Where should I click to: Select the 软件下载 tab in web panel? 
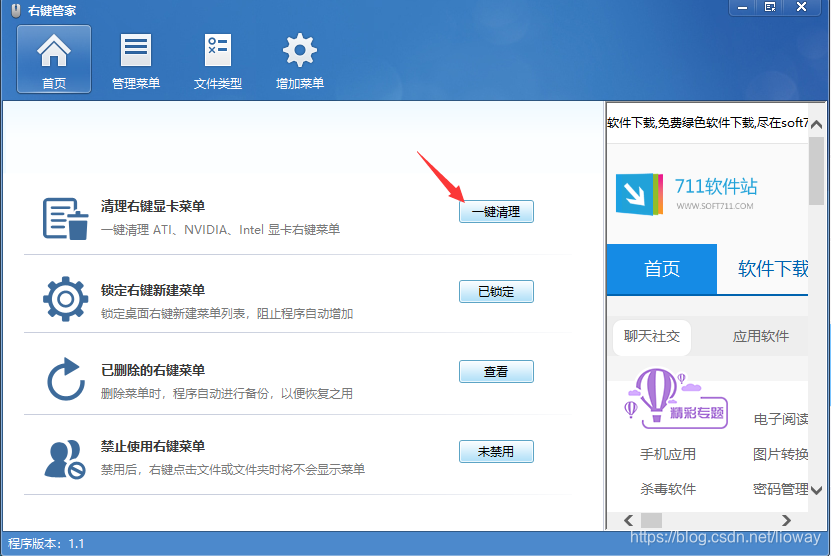pyautogui.click(x=773, y=269)
